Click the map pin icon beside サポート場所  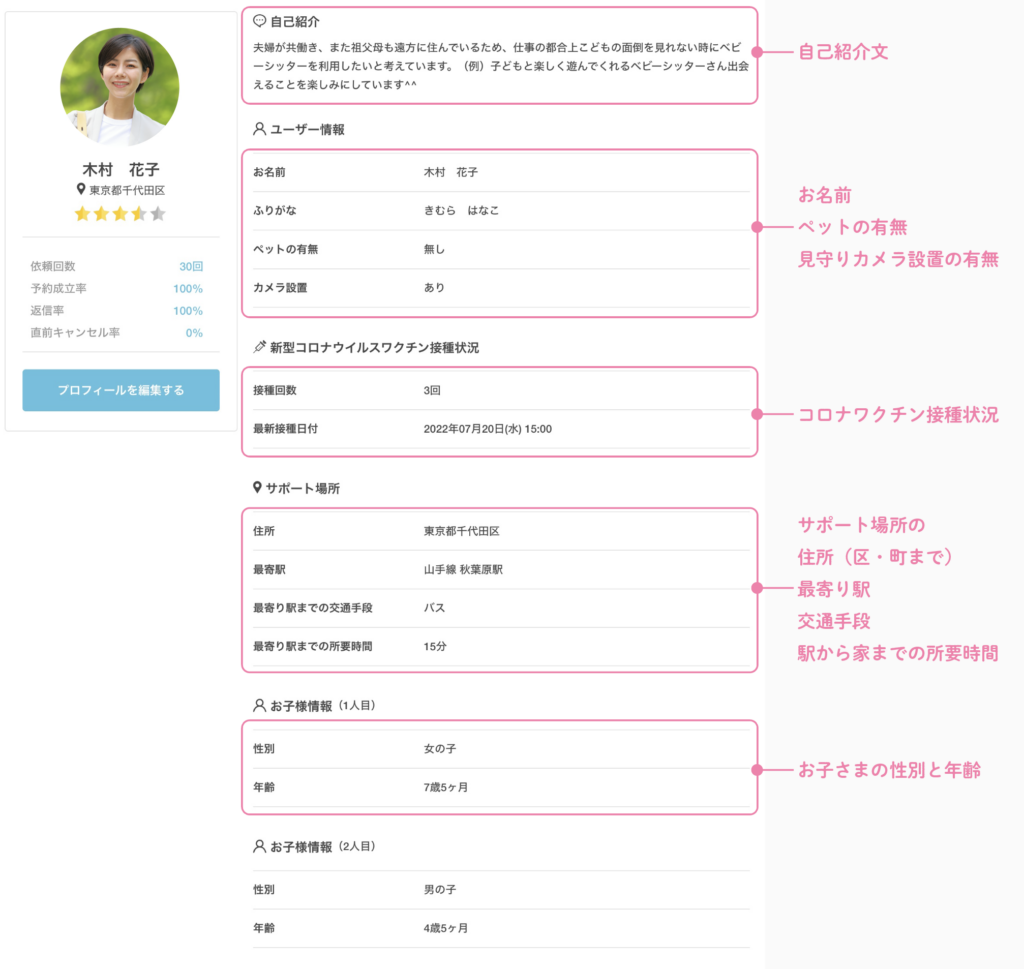click(x=257, y=488)
